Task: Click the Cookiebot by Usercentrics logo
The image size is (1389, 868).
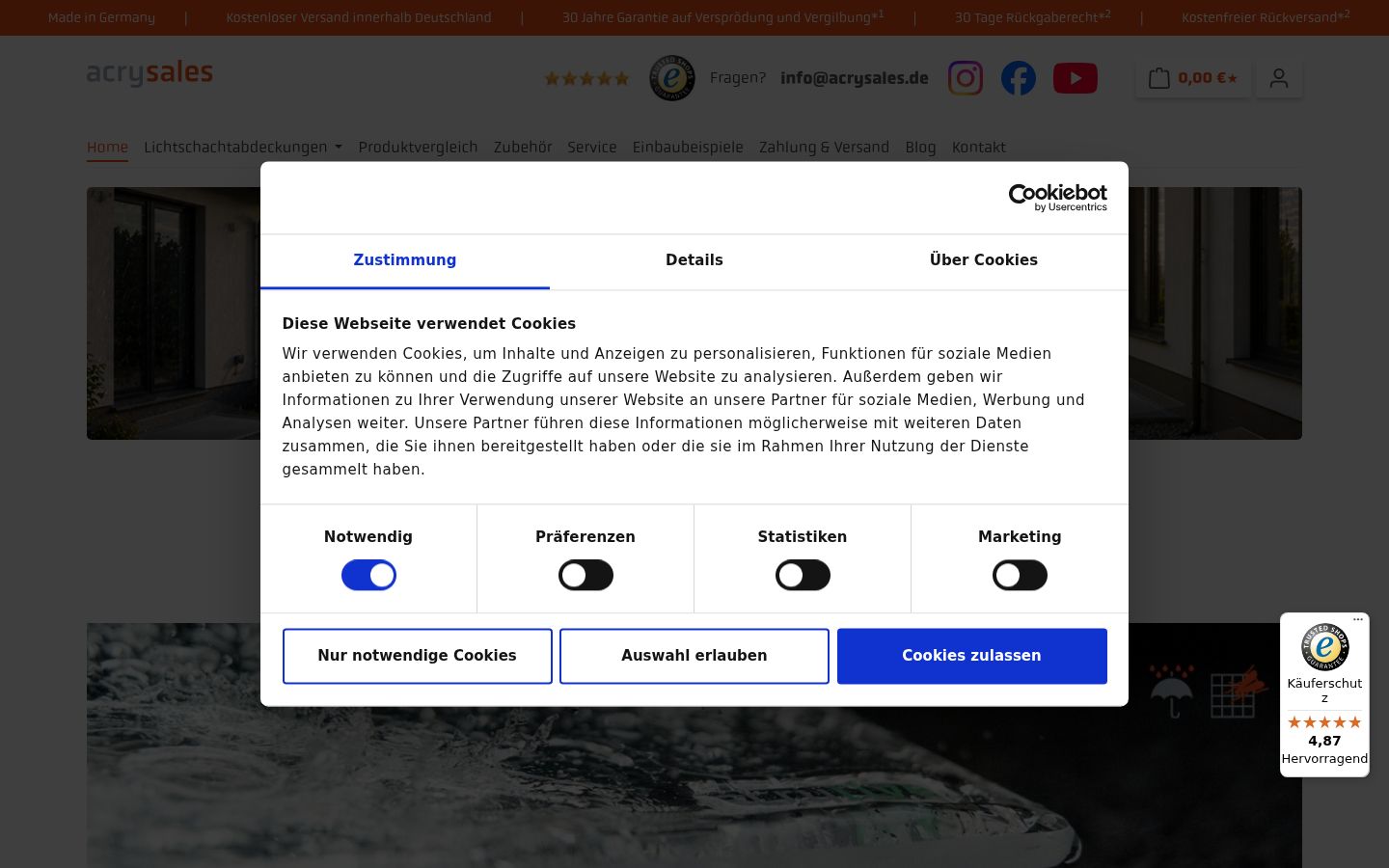Action: tap(1057, 198)
